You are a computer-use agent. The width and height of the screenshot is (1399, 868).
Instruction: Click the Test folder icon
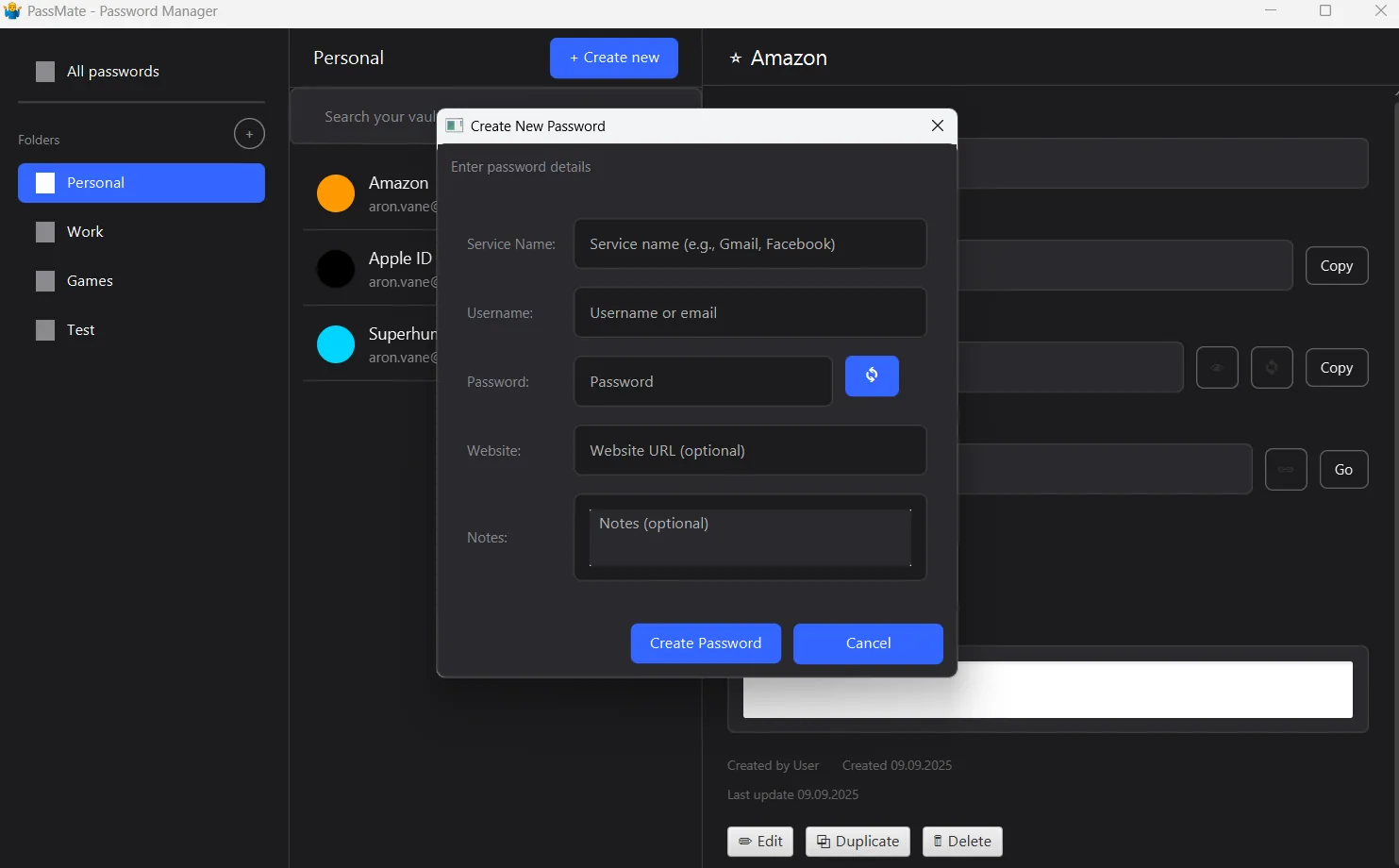tap(45, 330)
